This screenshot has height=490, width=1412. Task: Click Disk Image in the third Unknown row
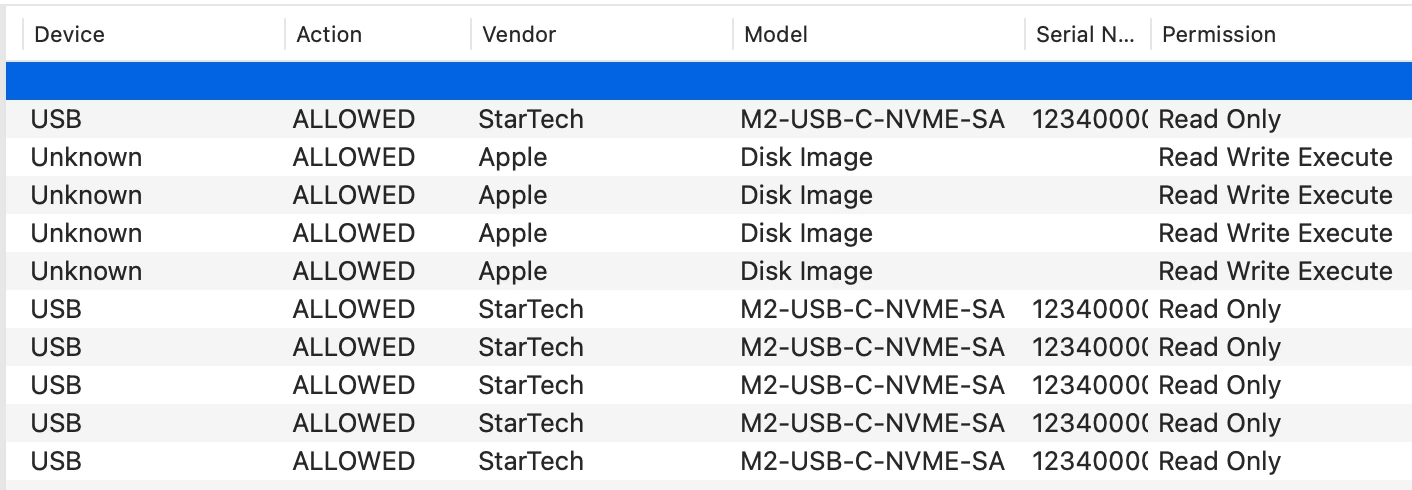[806, 233]
